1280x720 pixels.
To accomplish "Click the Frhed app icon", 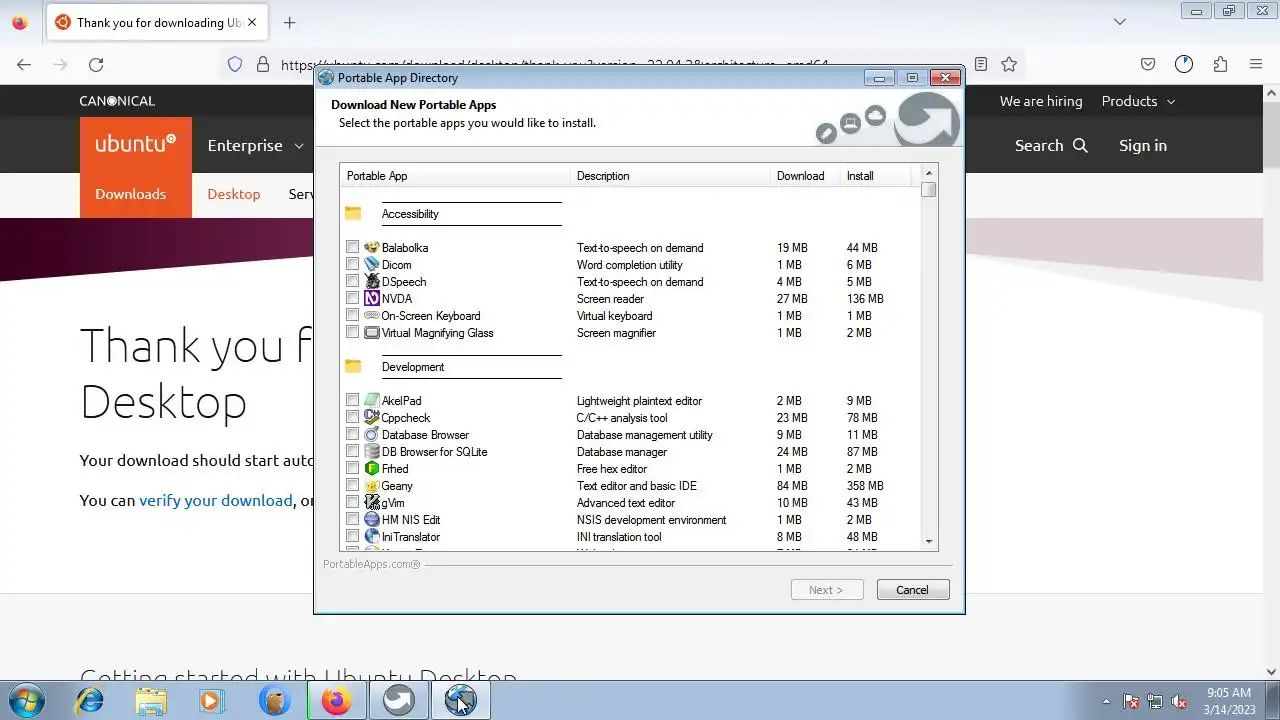I will pos(372,469).
